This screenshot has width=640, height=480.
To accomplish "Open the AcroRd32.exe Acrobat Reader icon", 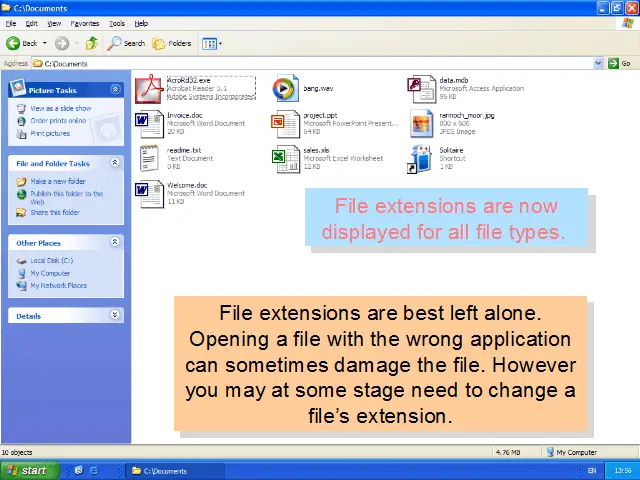I will [149, 88].
